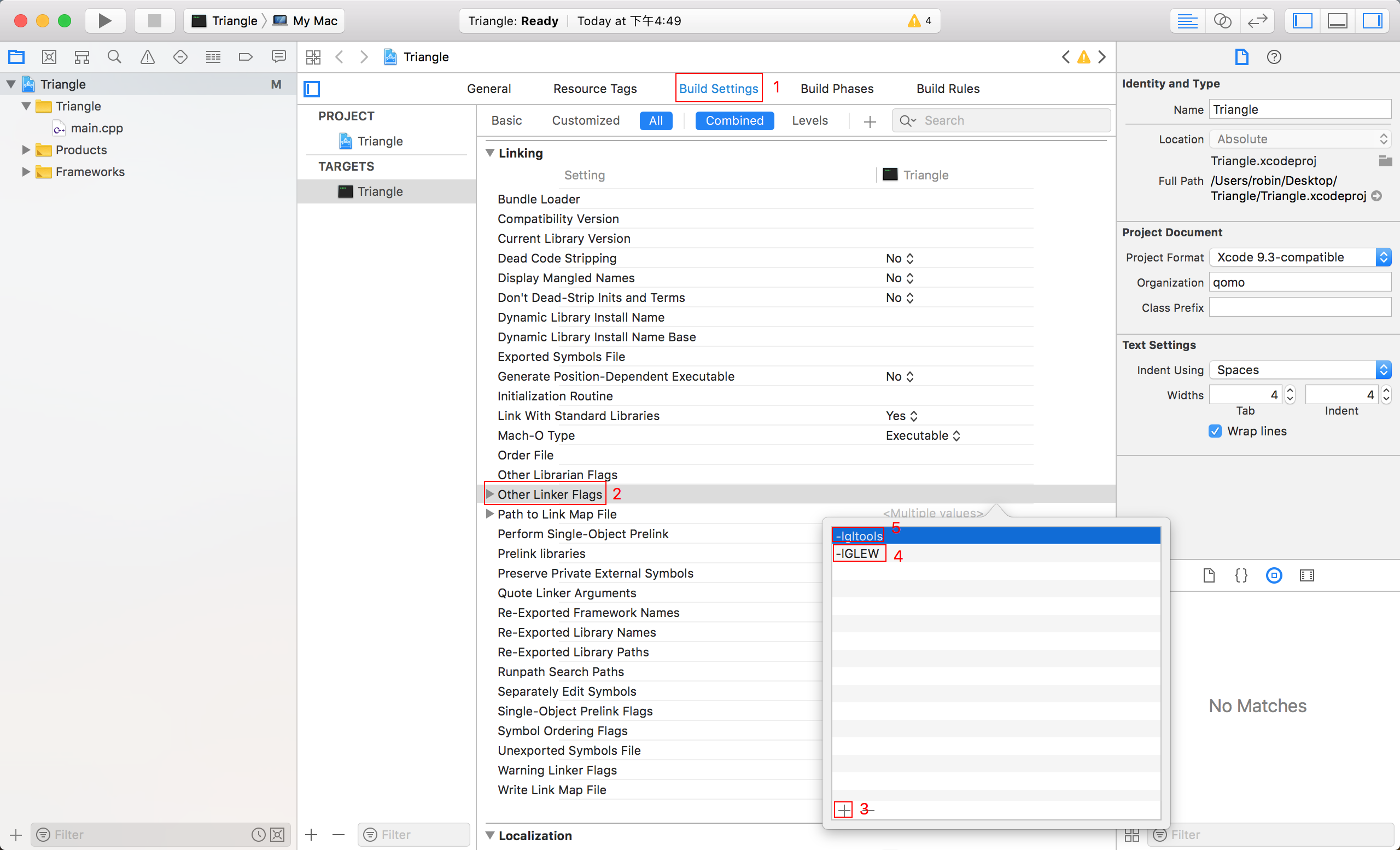Image resolution: width=1400 pixels, height=850 pixels.
Task: Open the related items grid icon
Action: 313,57
